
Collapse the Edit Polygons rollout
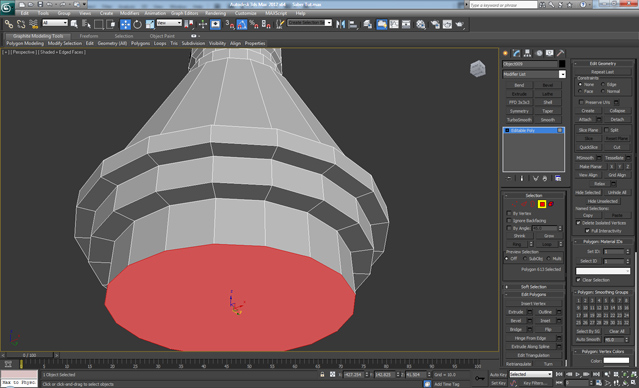coord(533,294)
